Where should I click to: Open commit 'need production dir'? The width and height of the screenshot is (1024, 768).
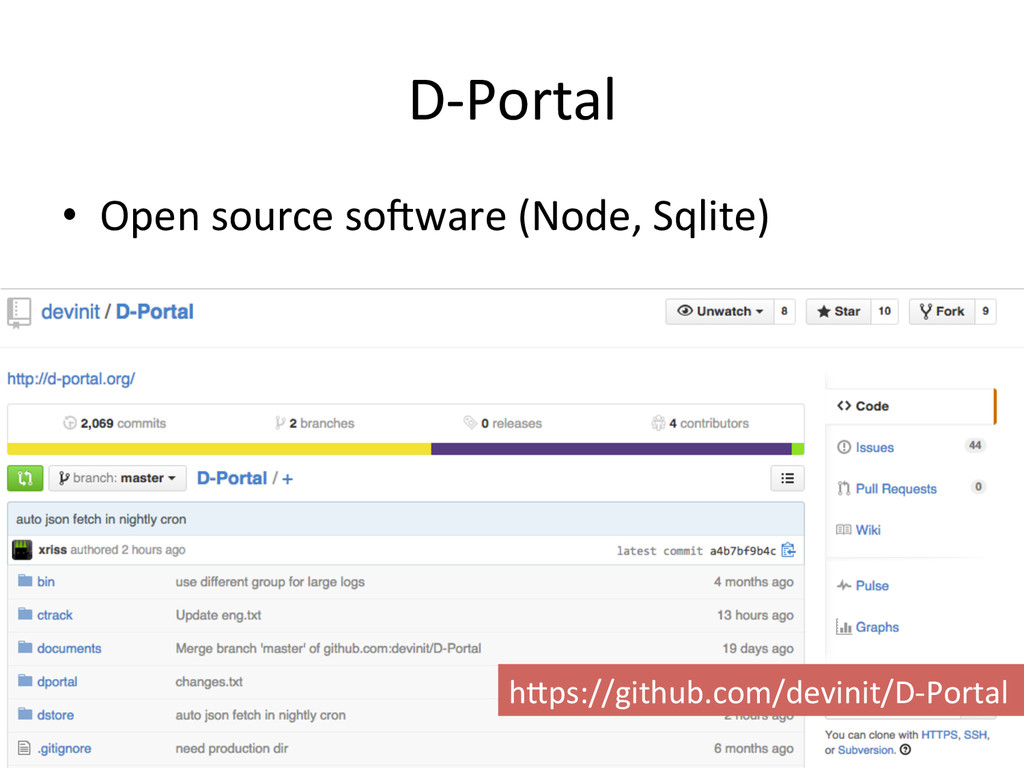click(231, 748)
